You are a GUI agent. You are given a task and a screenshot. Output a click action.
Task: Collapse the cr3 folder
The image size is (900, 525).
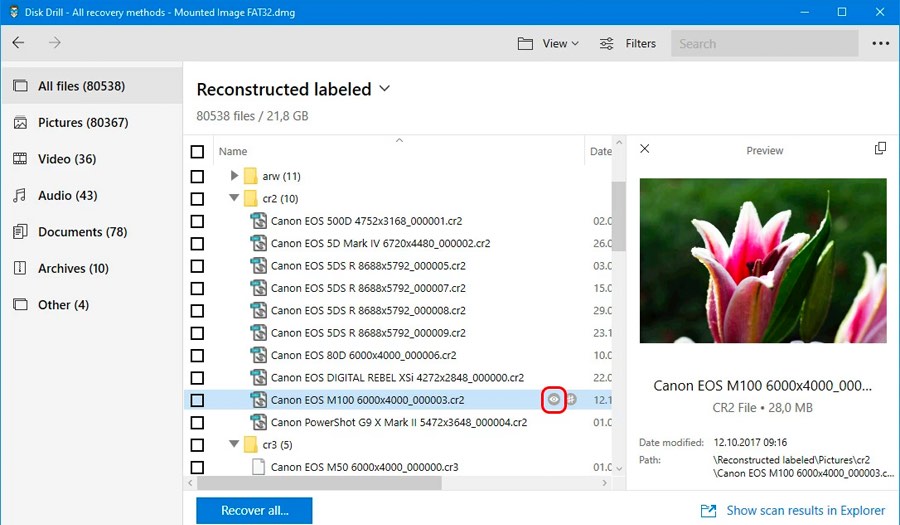tap(235, 444)
